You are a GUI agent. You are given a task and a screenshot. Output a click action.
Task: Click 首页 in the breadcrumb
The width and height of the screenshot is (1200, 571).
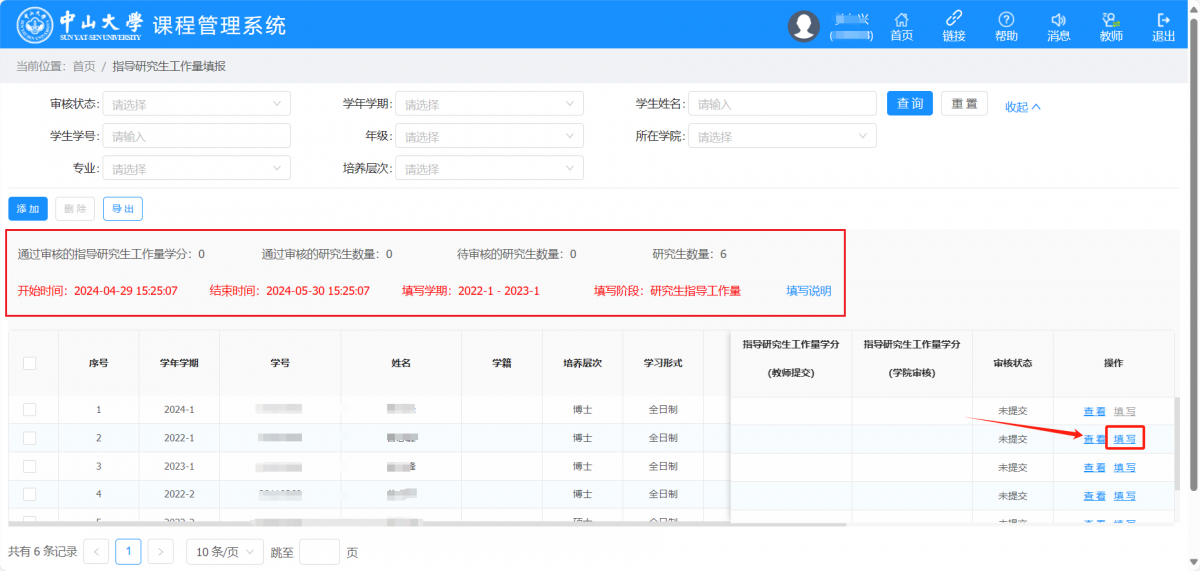[84, 66]
